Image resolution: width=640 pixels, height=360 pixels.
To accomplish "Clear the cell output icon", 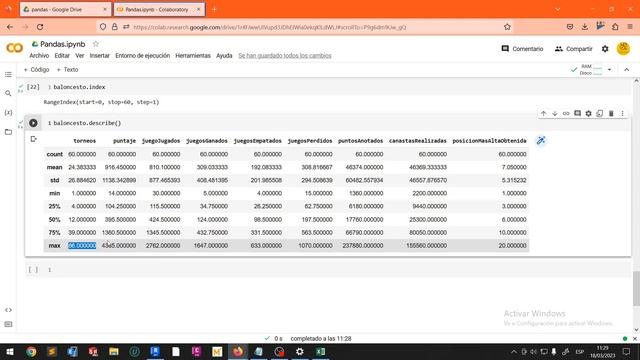I will click(x=33, y=139).
